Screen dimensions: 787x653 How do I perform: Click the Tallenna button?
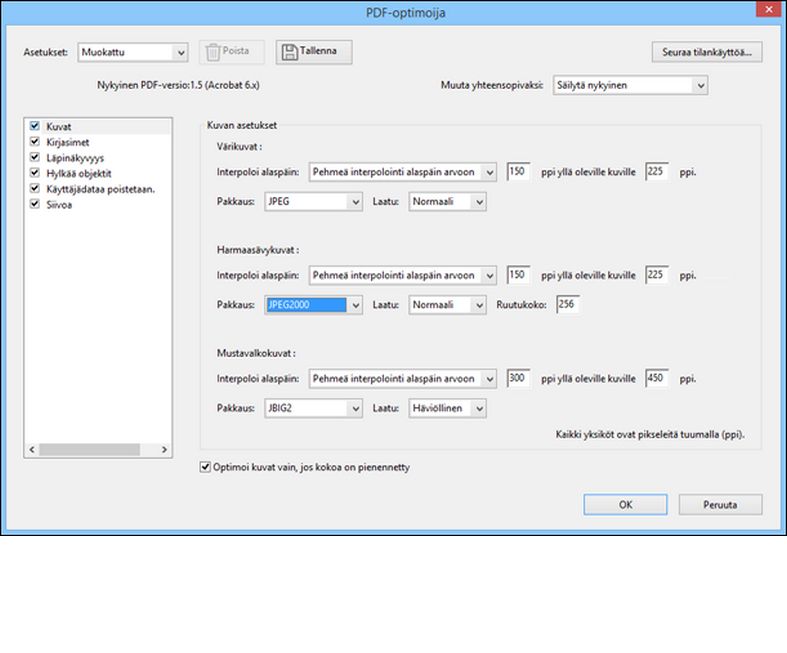click(314, 52)
